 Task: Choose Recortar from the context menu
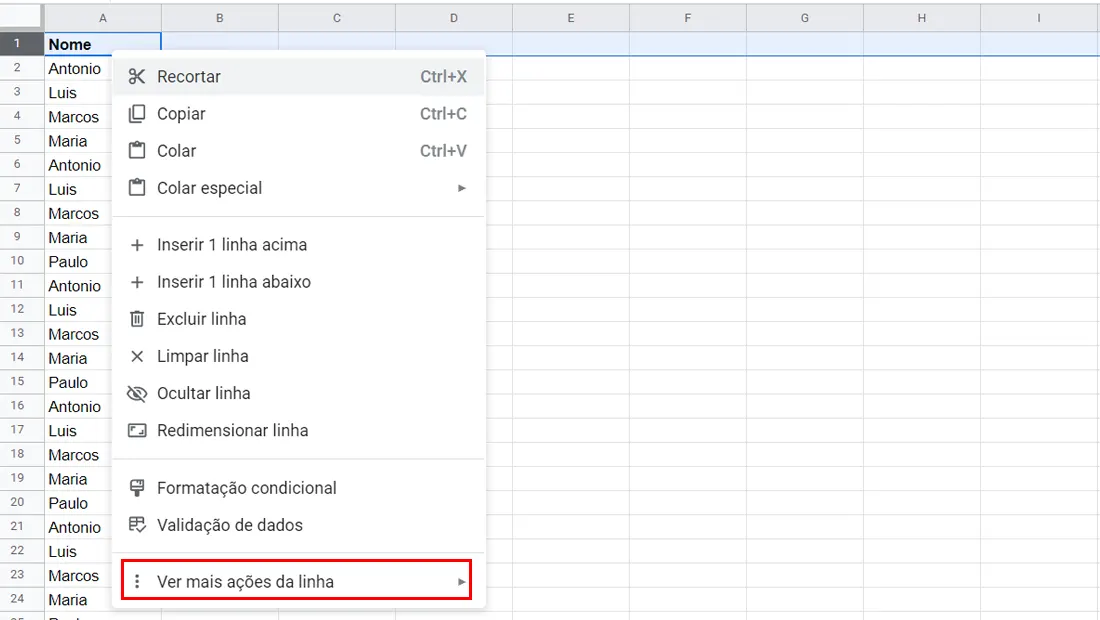[298, 76]
